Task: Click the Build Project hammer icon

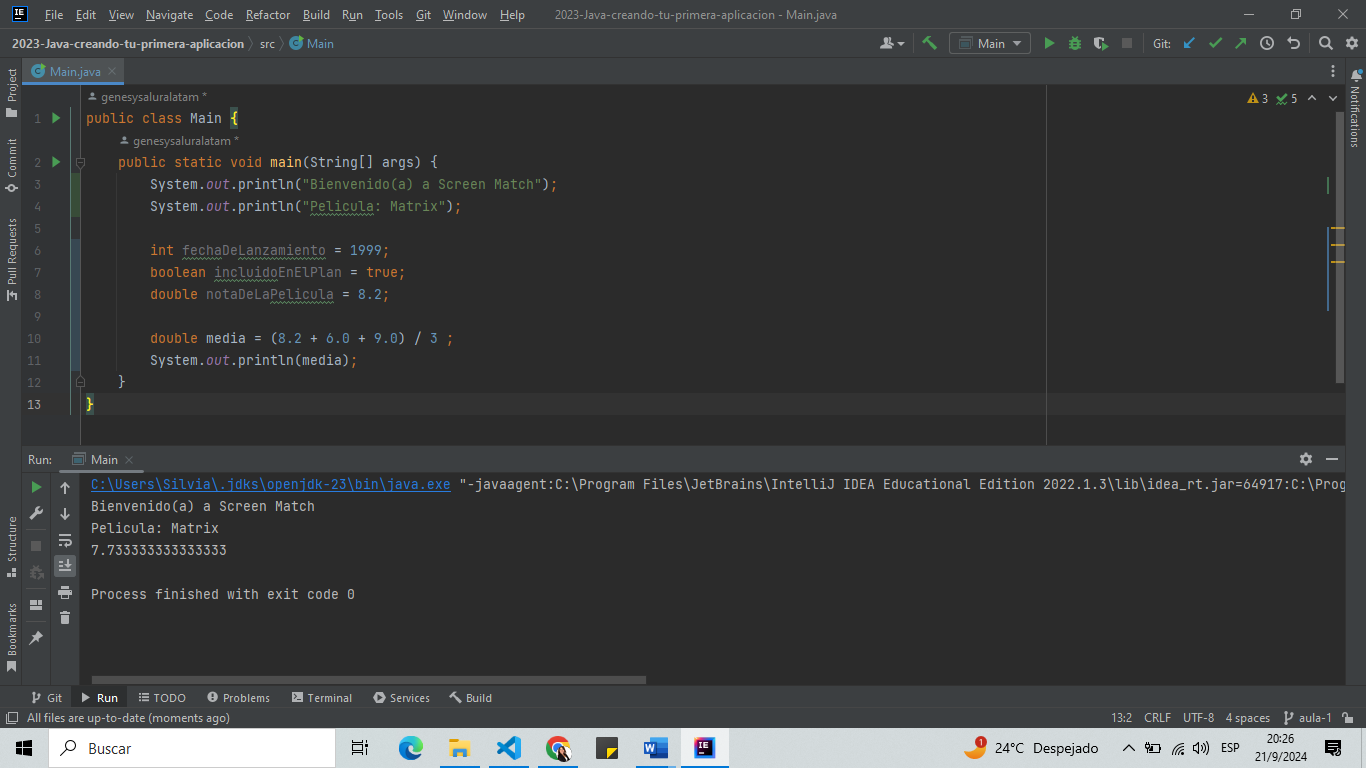Action: pos(930,43)
